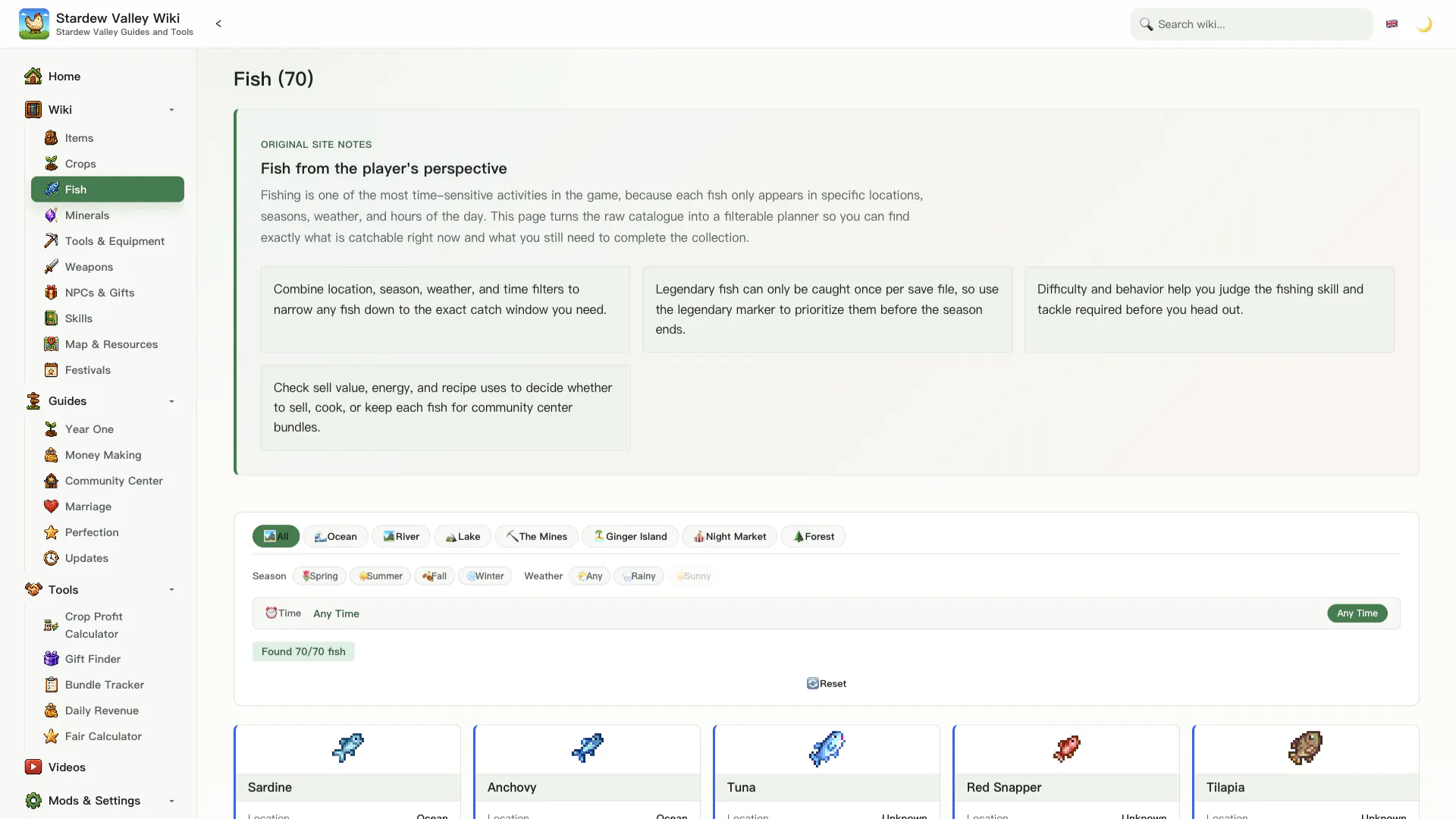
Task: Filter fish by Forest location
Action: pyautogui.click(x=814, y=537)
